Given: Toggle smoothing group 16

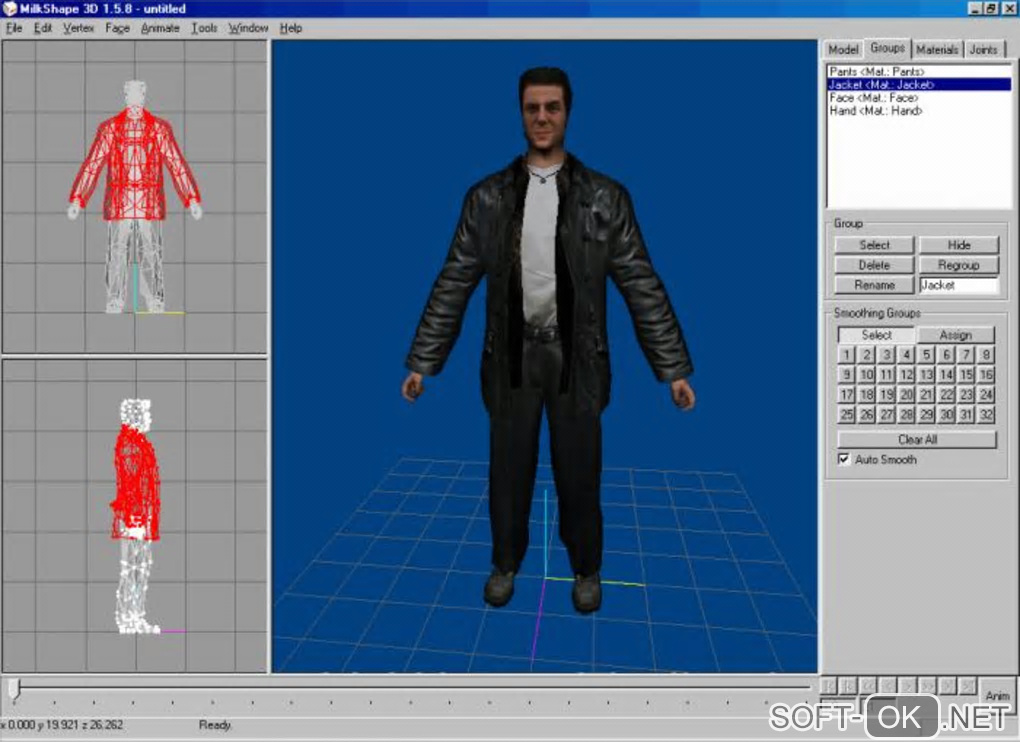Looking at the screenshot, I should tap(986, 375).
